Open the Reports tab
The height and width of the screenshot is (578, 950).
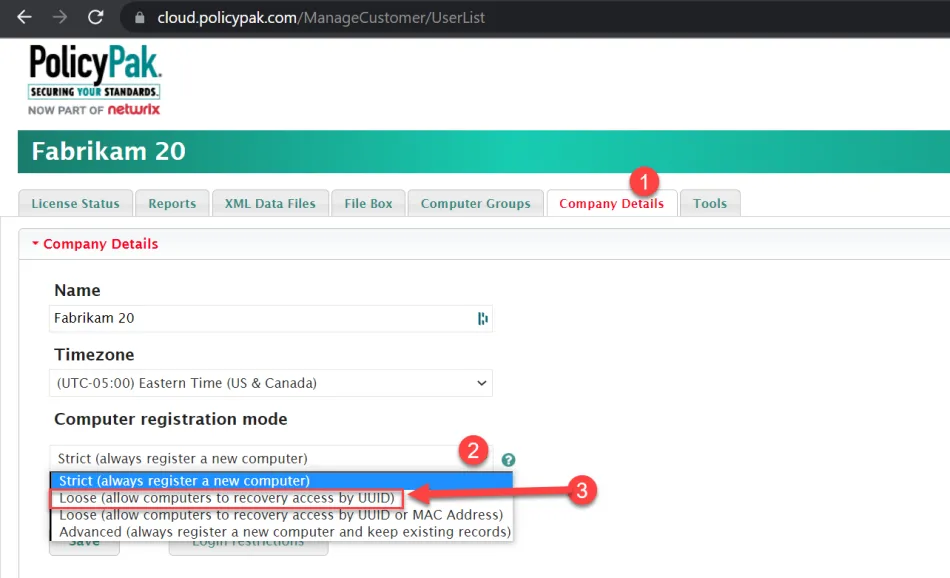[172, 203]
